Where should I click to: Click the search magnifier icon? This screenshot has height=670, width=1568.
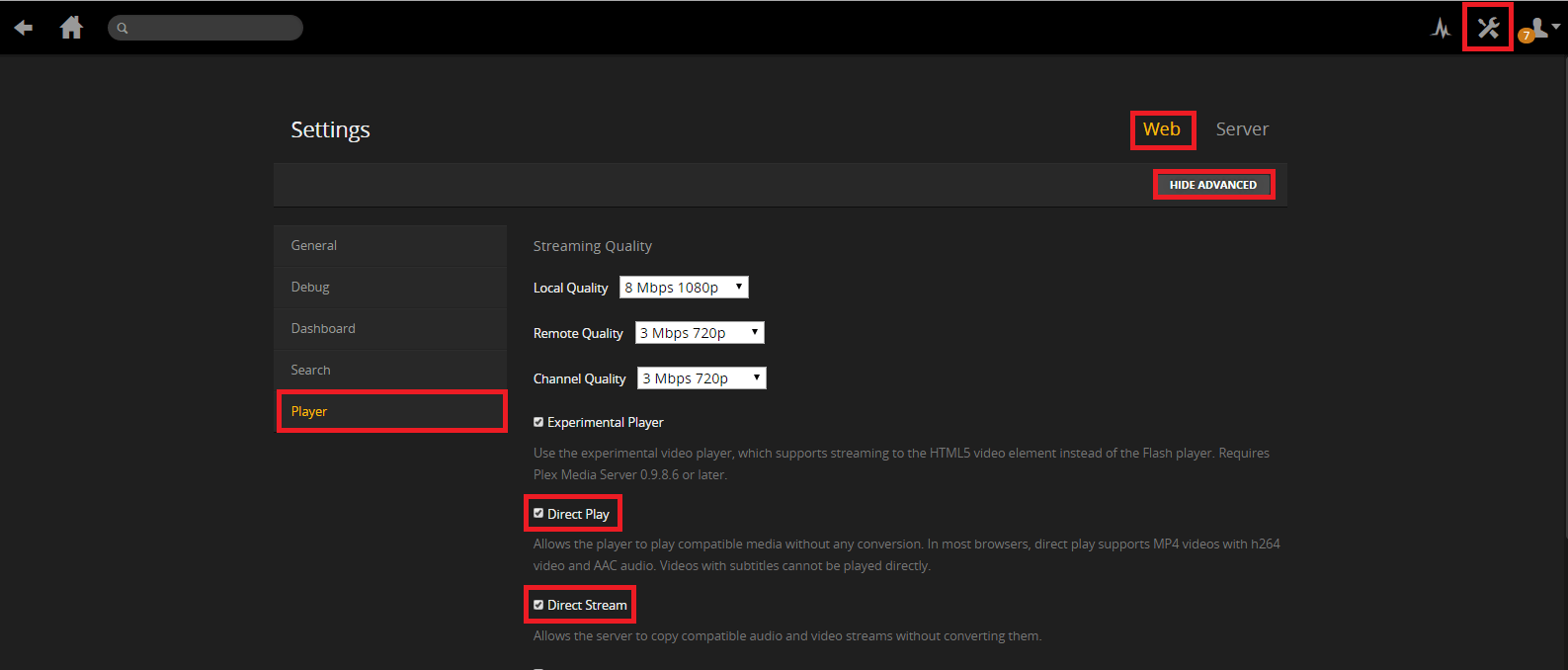pos(123,28)
